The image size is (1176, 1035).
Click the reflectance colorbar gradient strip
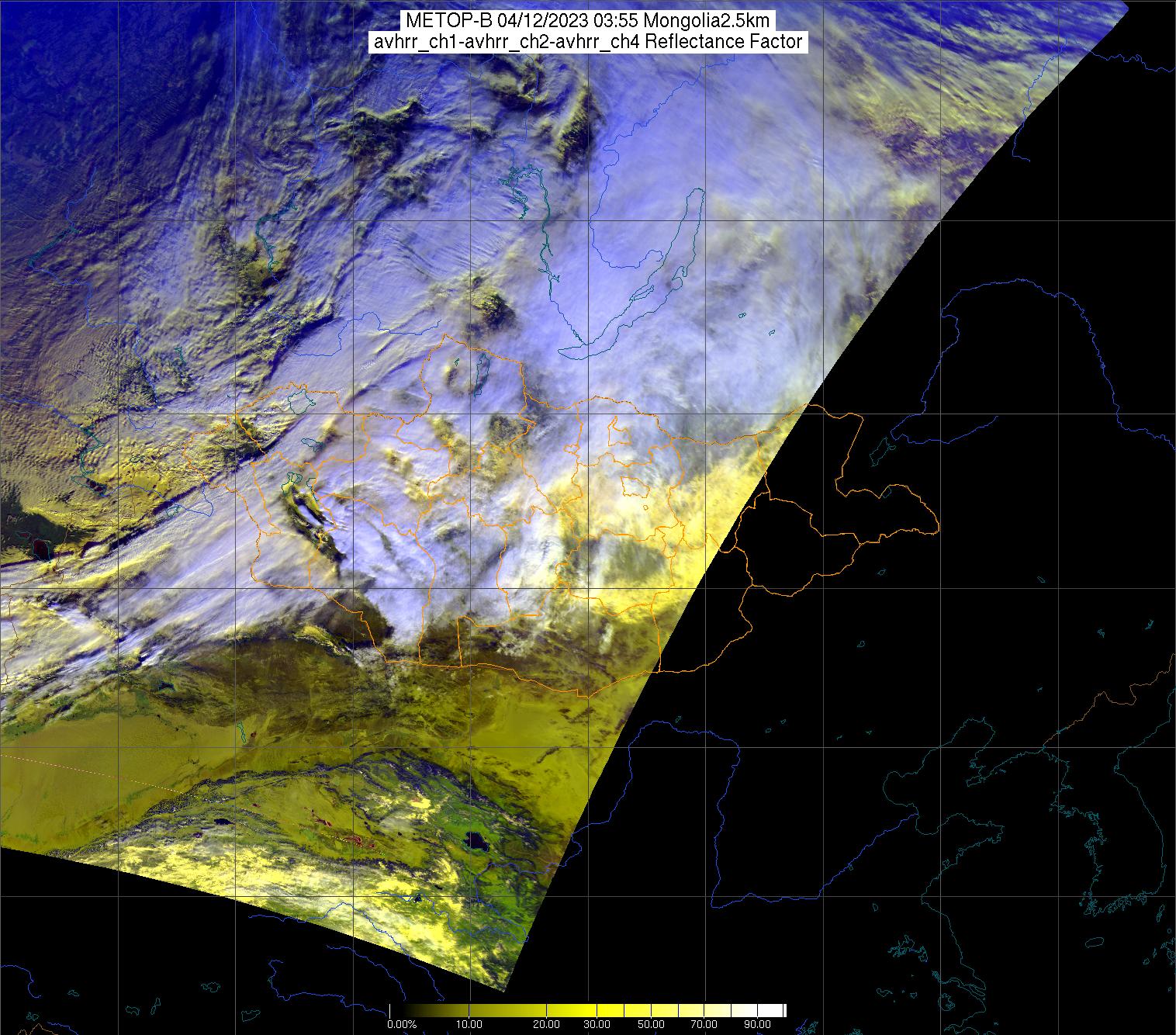coord(588,1010)
